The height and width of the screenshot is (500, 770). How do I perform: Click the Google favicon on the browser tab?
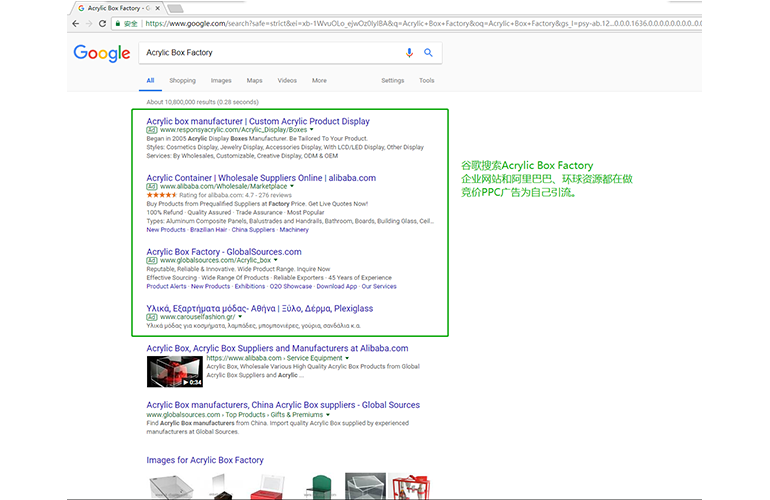81,8
